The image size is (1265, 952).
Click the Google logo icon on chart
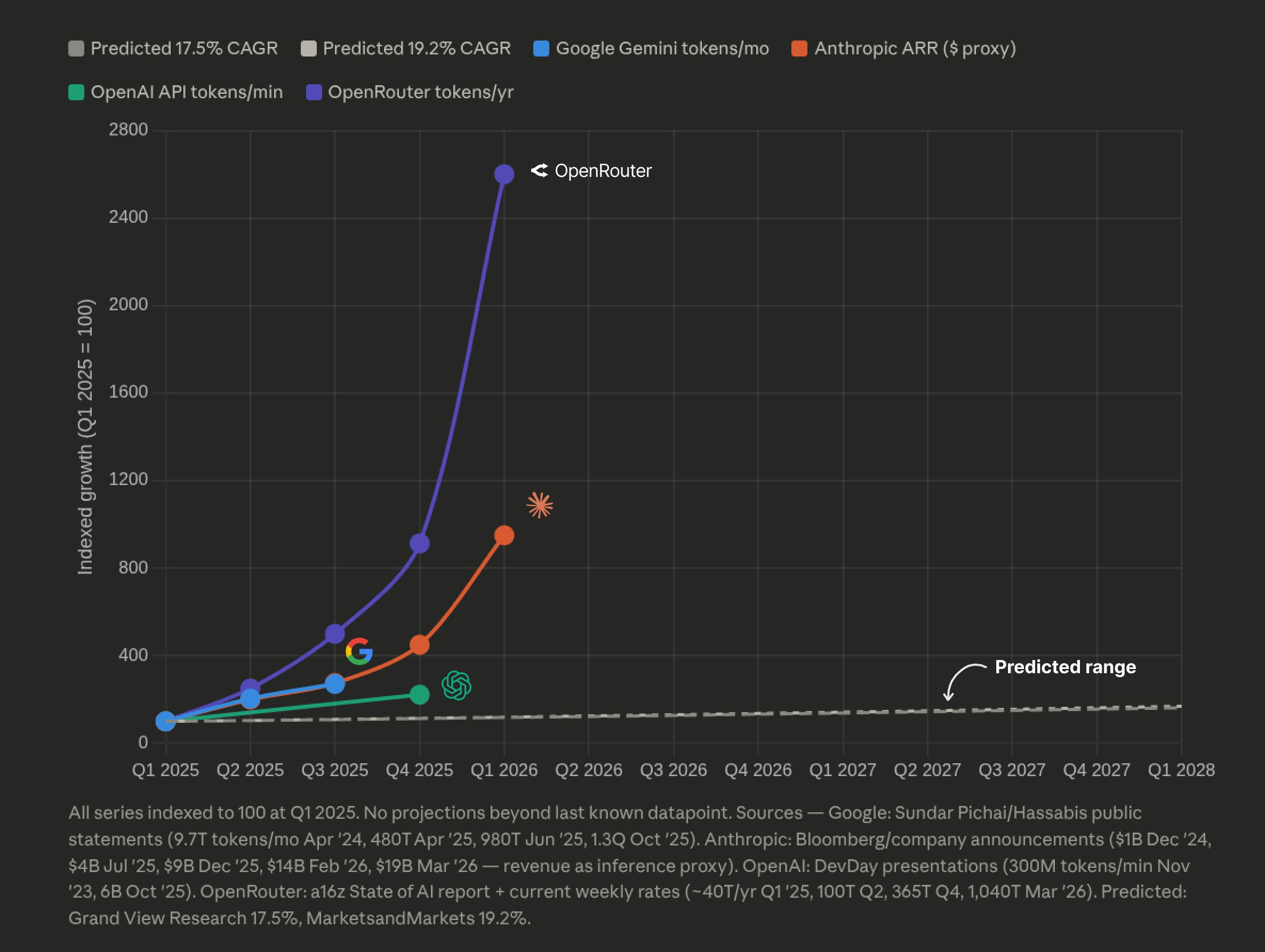point(359,651)
